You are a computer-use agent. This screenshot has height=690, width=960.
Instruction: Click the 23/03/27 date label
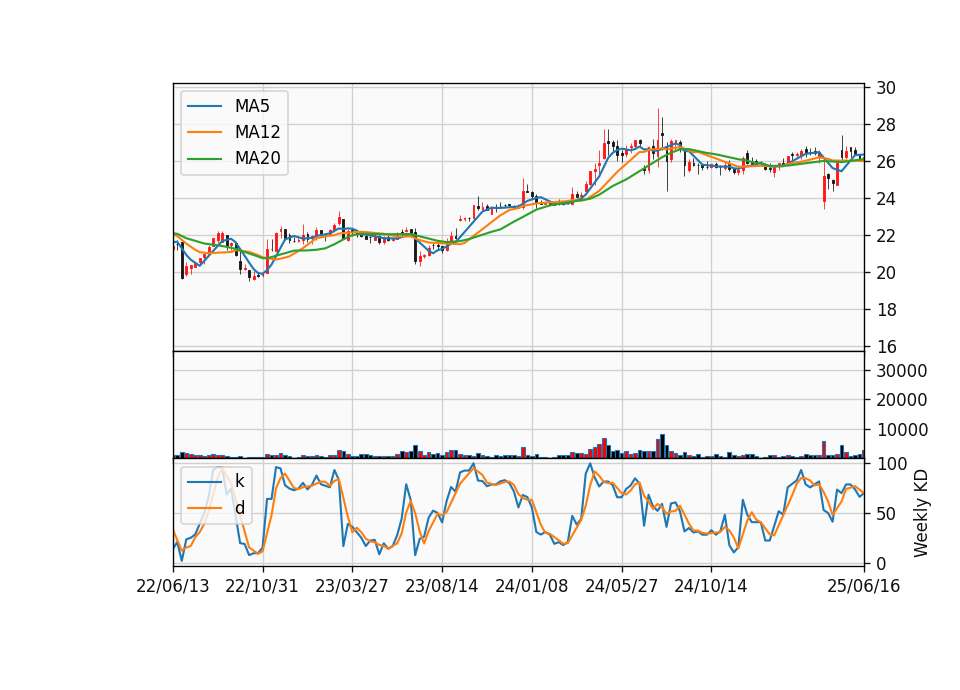351,586
